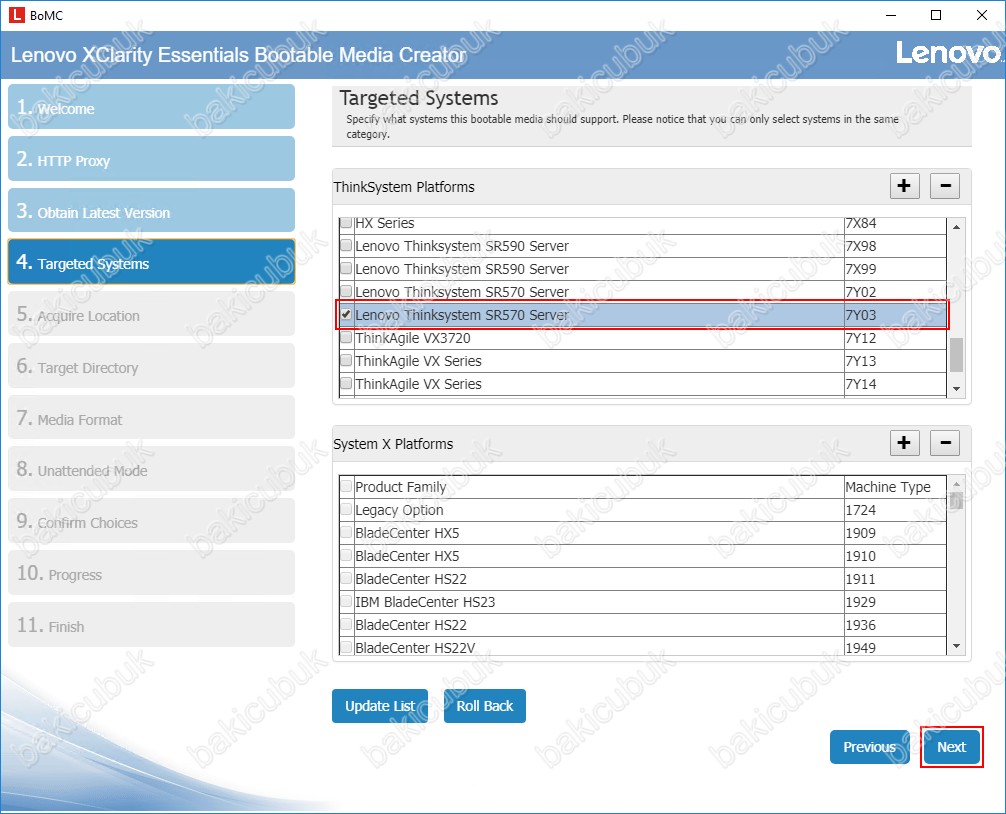Click the BoMC app icon in title bar
Viewport: 1006px width, 814px height.
[17, 15]
